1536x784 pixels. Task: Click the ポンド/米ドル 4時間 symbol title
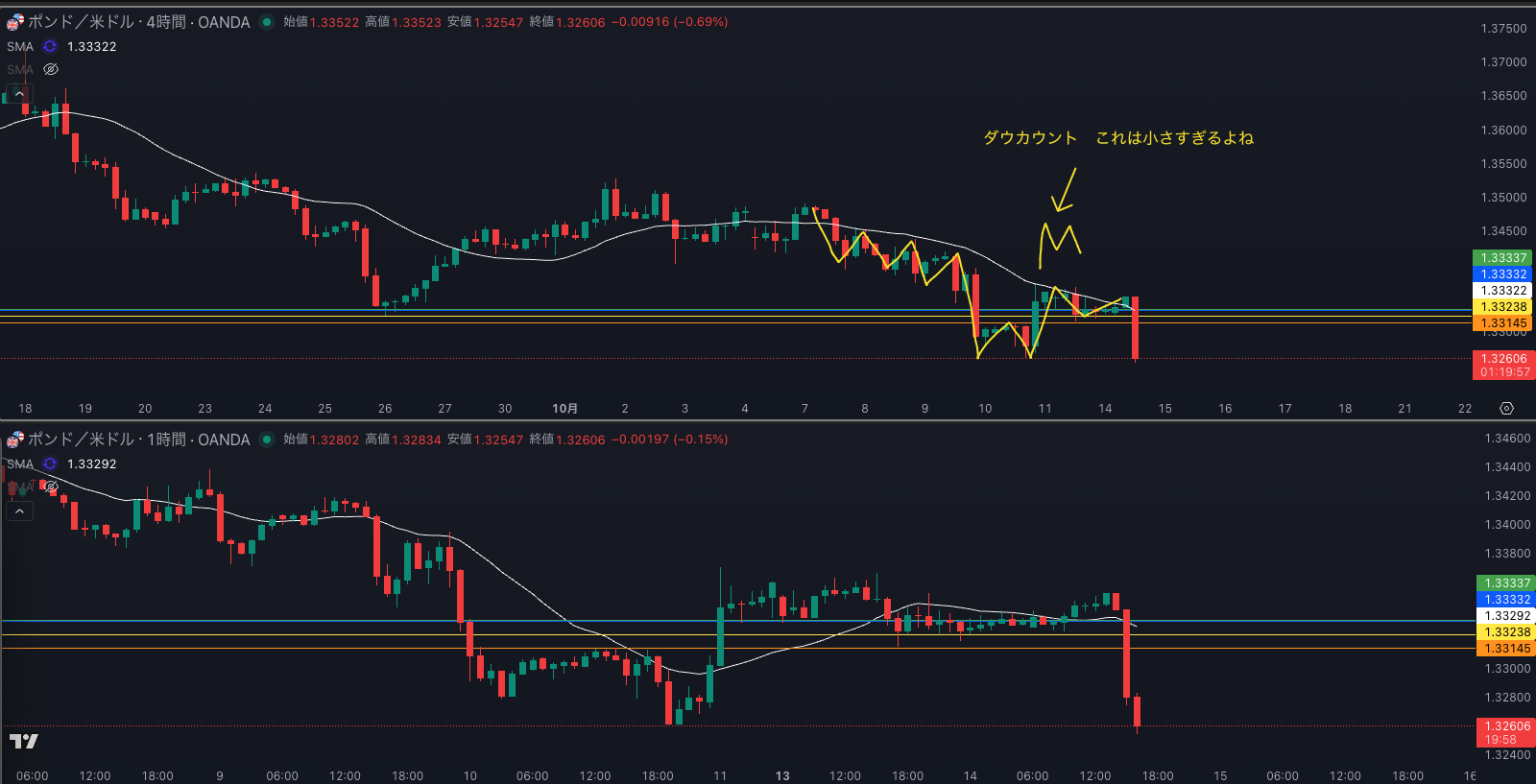139,22
